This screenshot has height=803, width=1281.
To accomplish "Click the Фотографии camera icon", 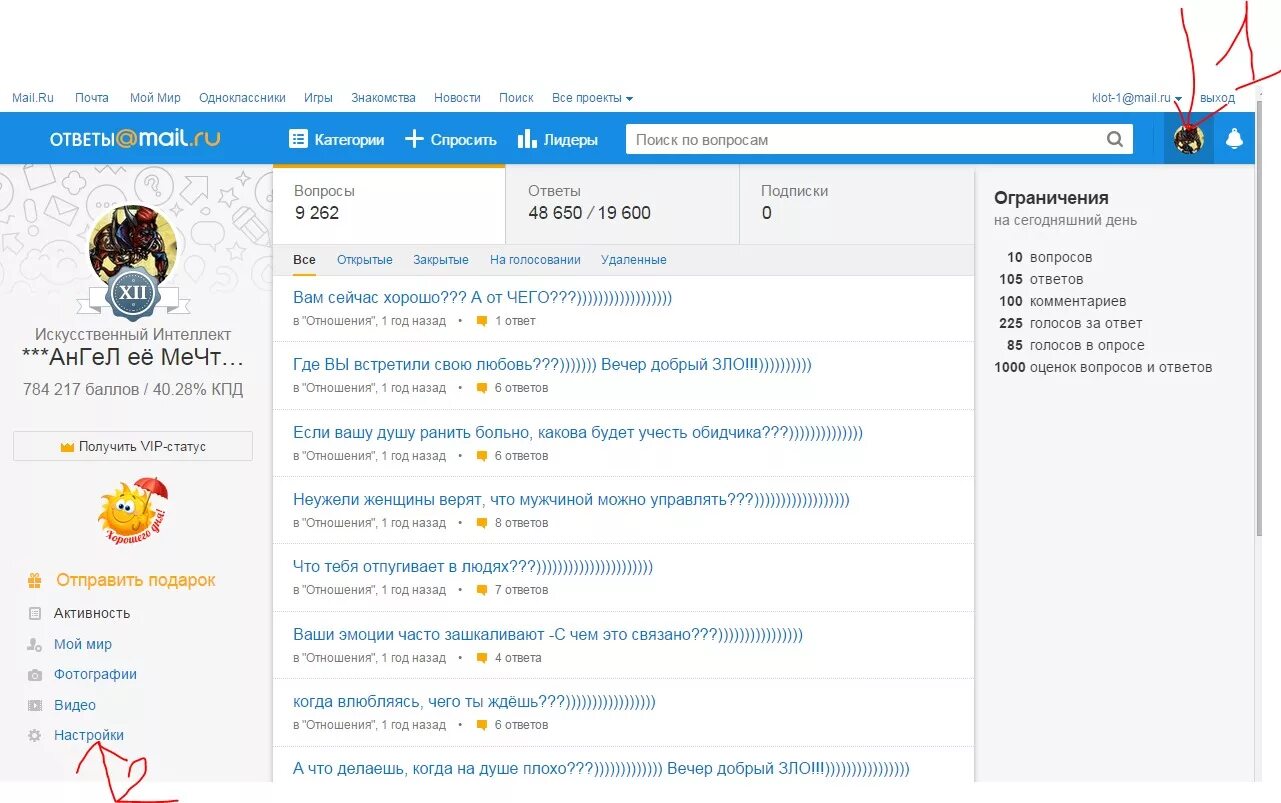I will [x=35, y=675].
